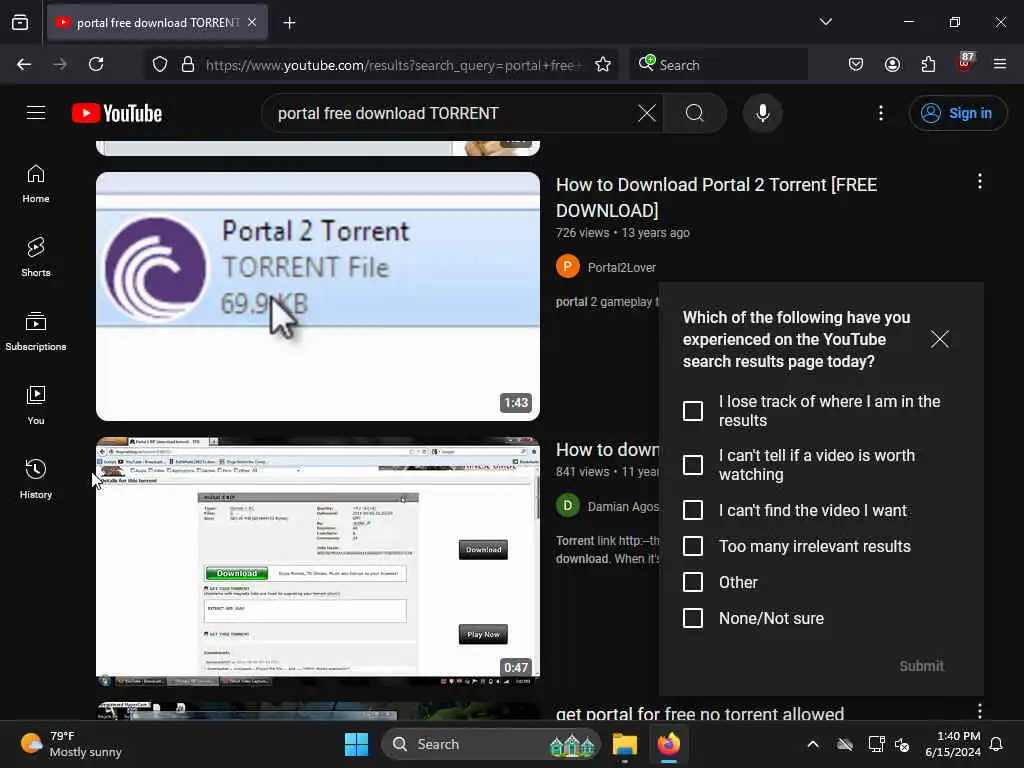This screenshot has height=768, width=1024.
Task: Open the YouTube hamburger guide menu
Action: pyautogui.click(x=36, y=113)
